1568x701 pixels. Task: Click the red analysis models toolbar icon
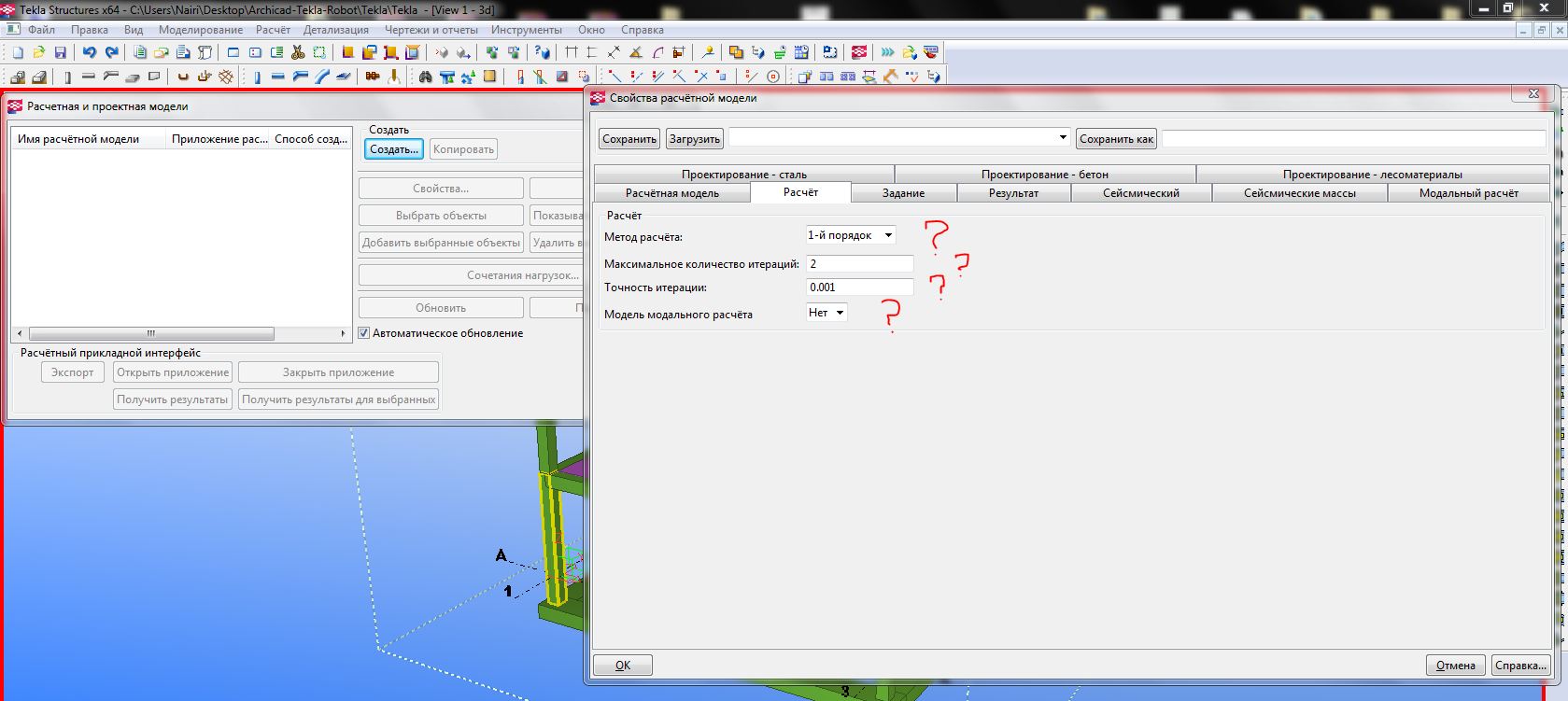(x=859, y=53)
